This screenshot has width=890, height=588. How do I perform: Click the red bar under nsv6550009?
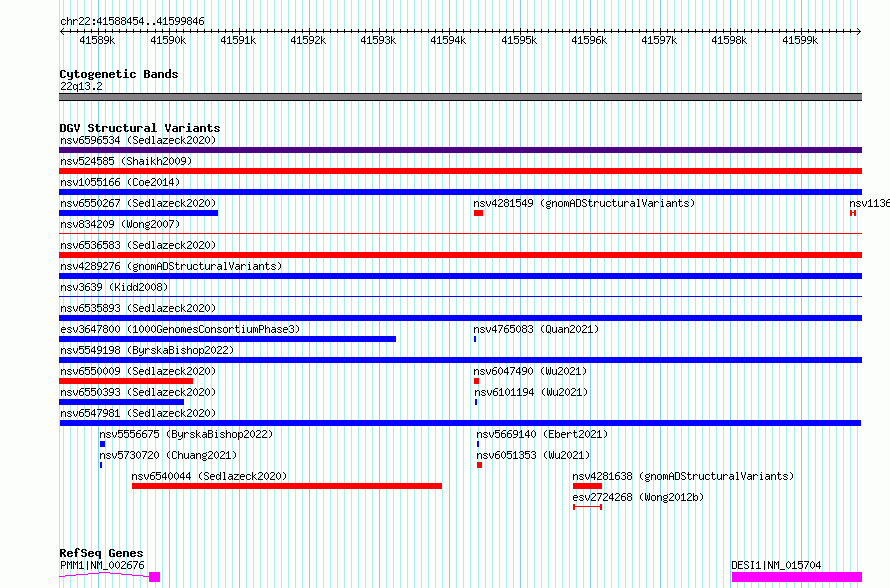click(x=126, y=381)
